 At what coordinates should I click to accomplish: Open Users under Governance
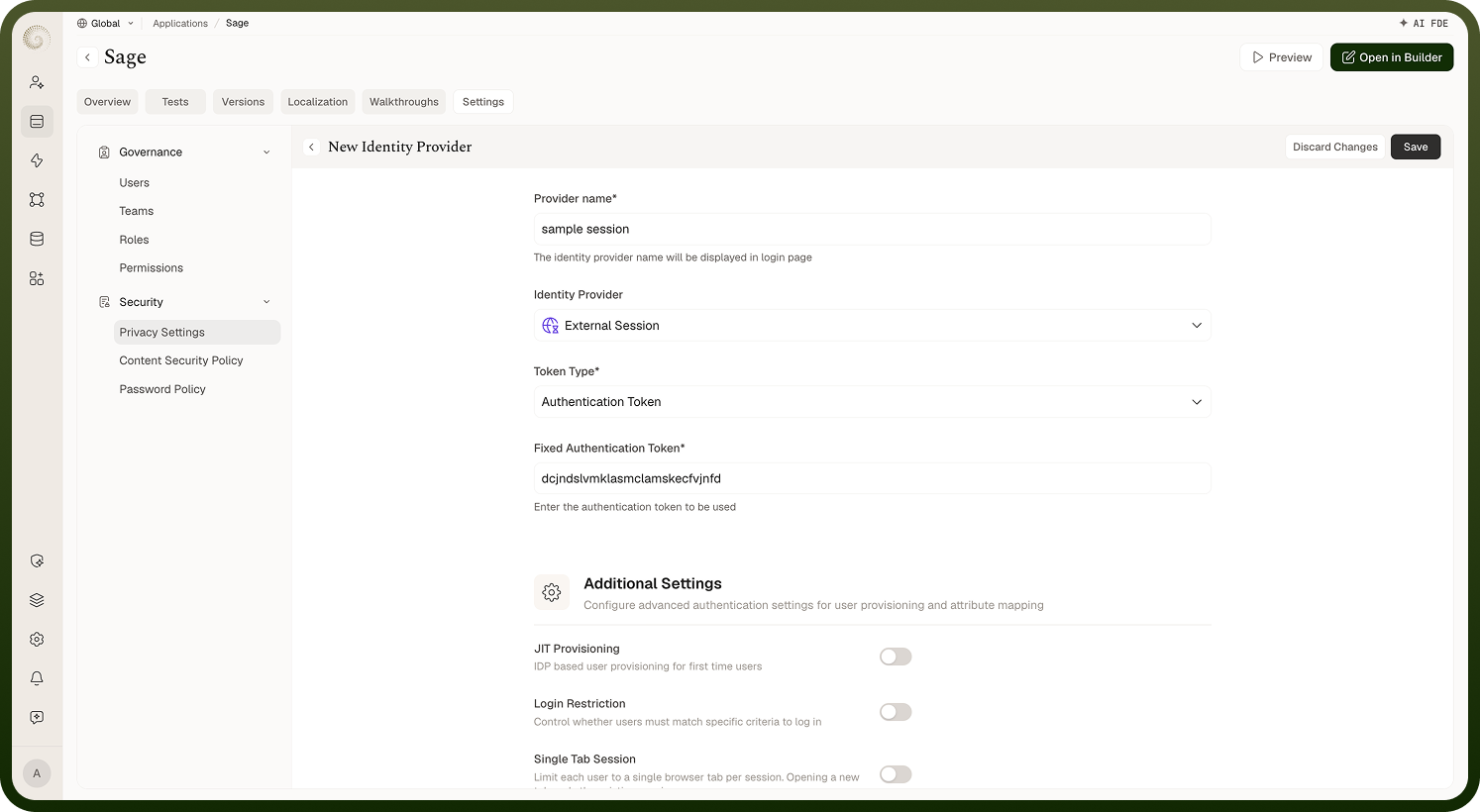click(135, 183)
